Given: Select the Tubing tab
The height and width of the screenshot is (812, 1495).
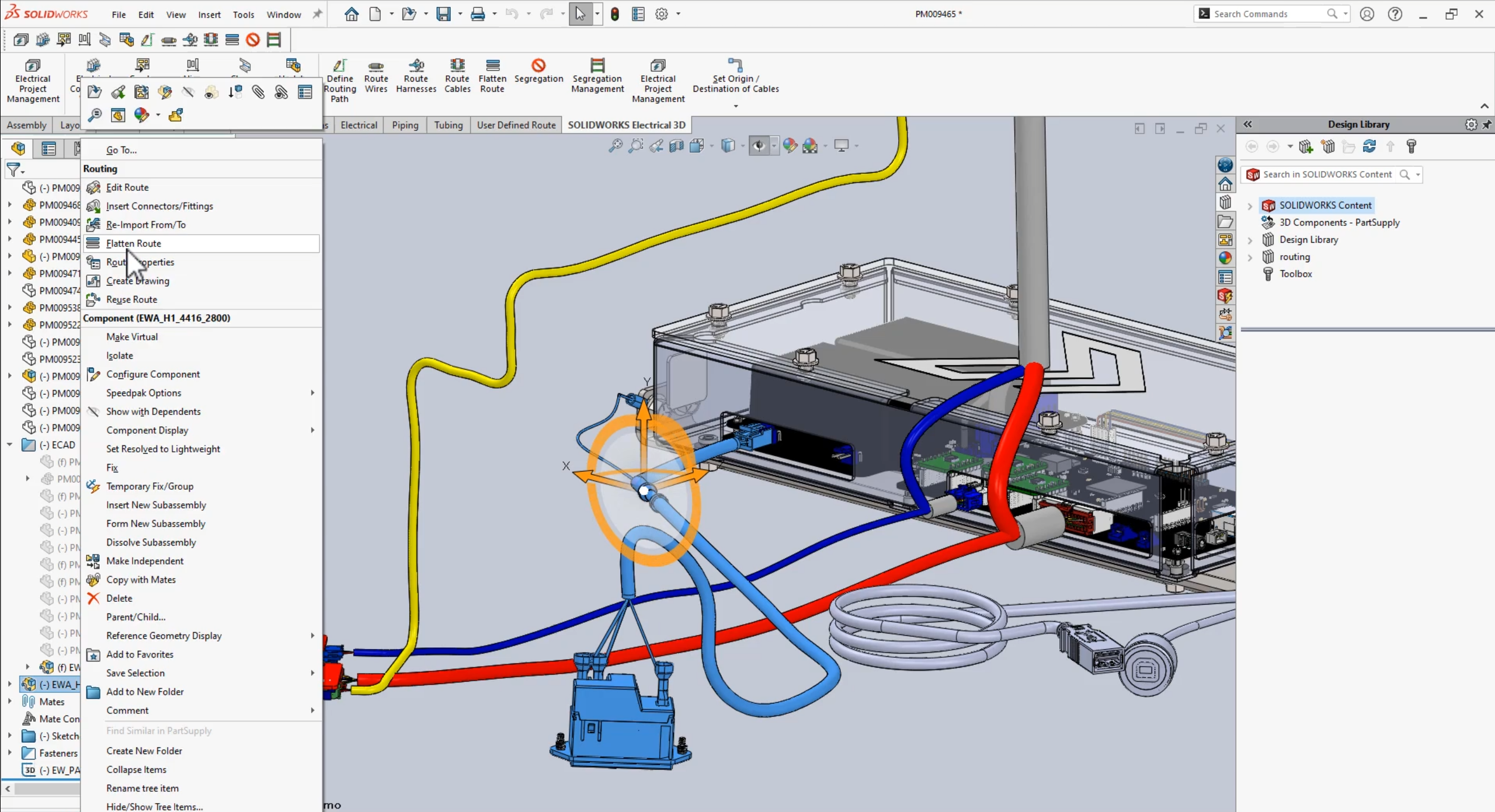Looking at the screenshot, I should [x=448, y=125].
